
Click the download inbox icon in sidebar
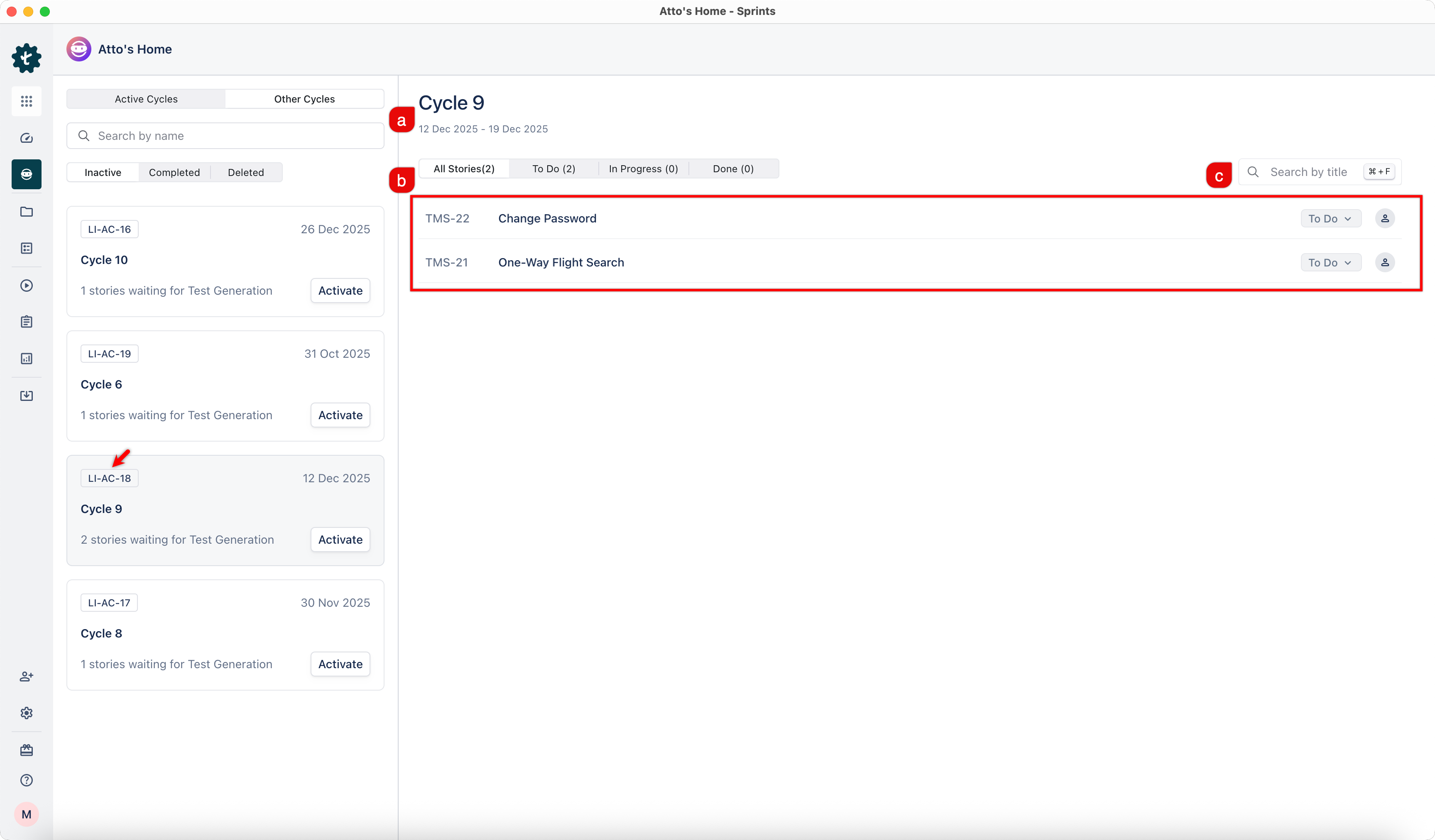(x=26, y=396)
